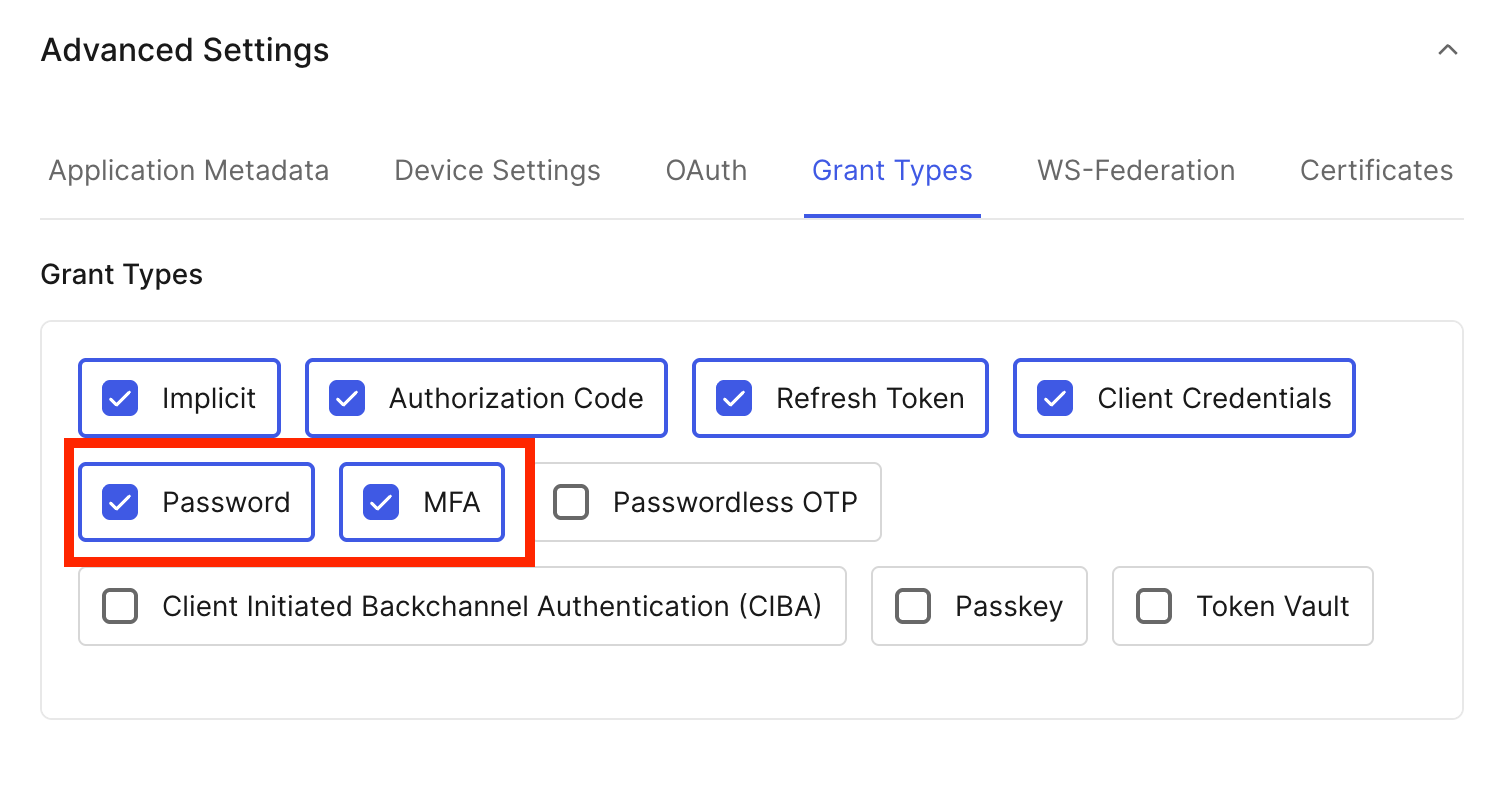Click the Token Vault label text
Image resolution: width=1506 pixels, height=794 pixels.
tap(1273, 606)
